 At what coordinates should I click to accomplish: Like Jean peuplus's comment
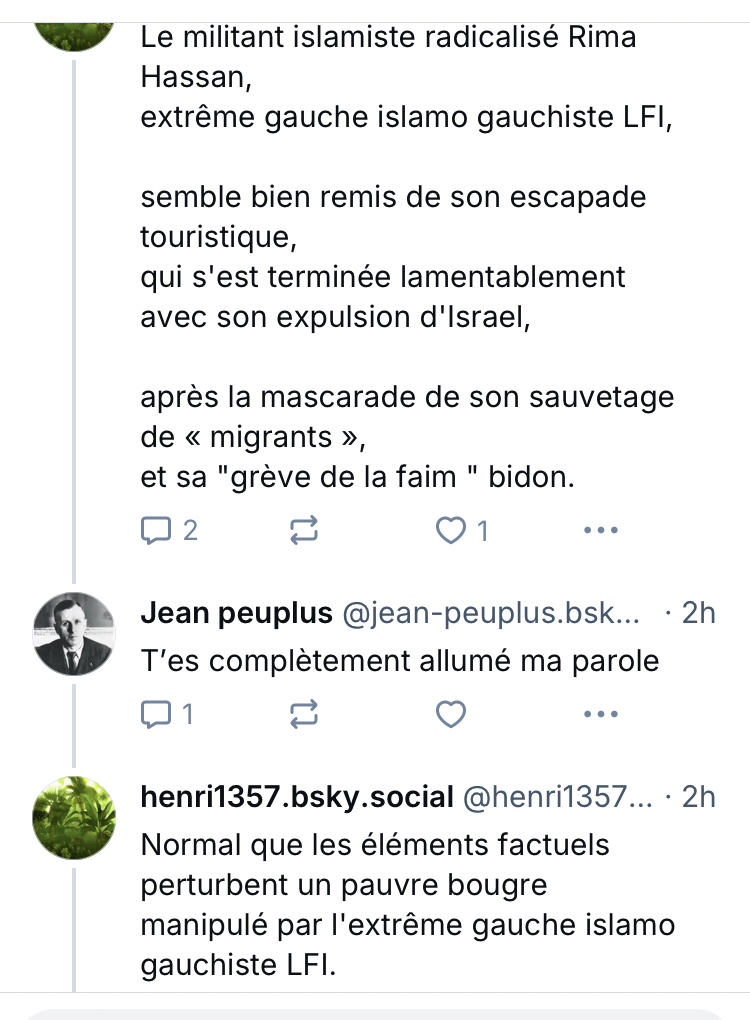click(452, 714)
